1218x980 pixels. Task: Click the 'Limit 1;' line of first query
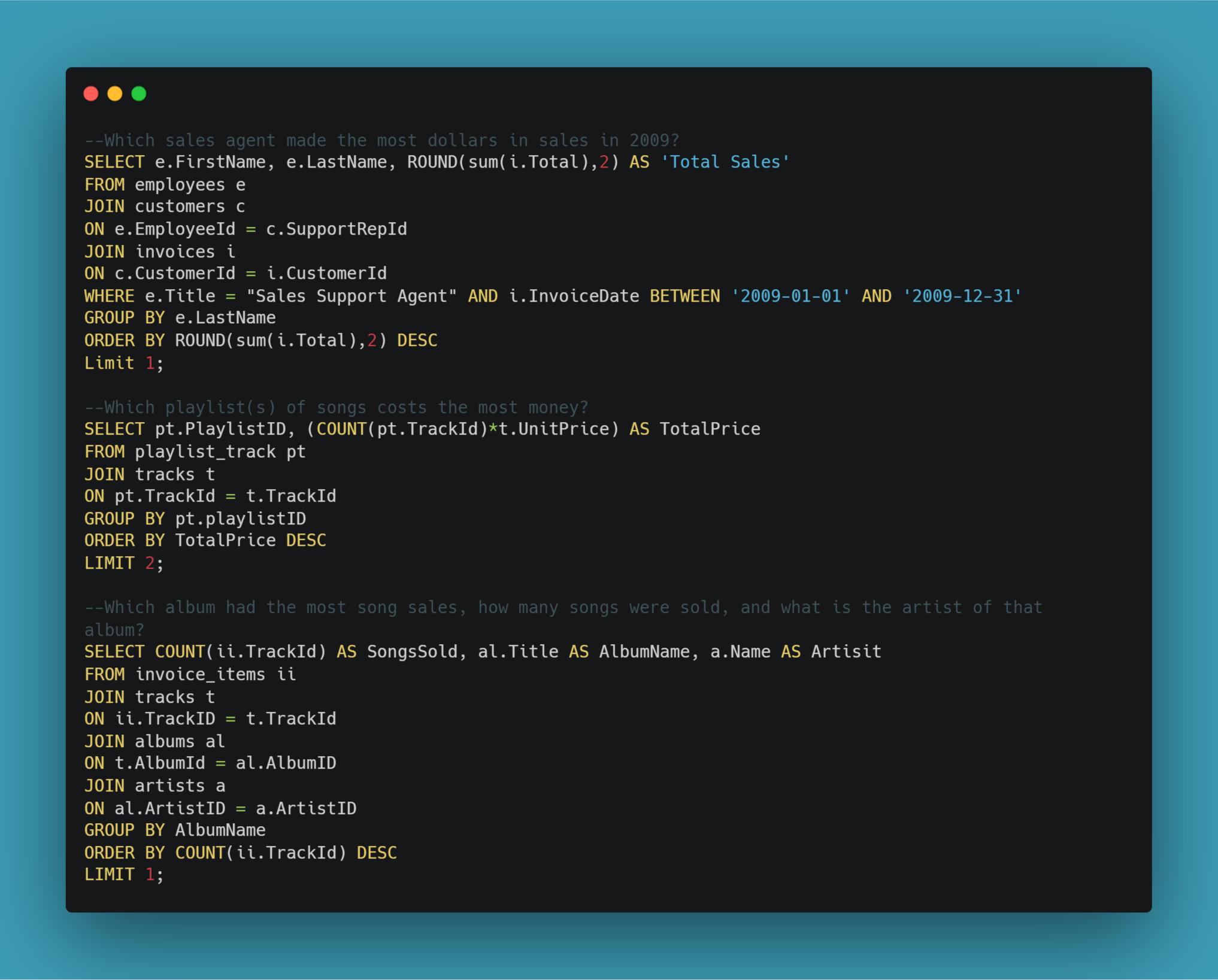point(123,363)
